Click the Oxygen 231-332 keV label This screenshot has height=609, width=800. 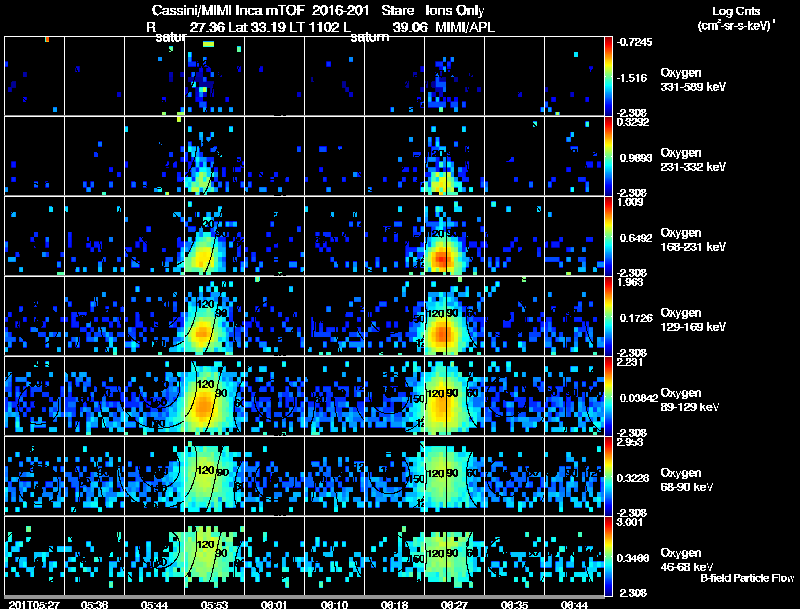693,160
